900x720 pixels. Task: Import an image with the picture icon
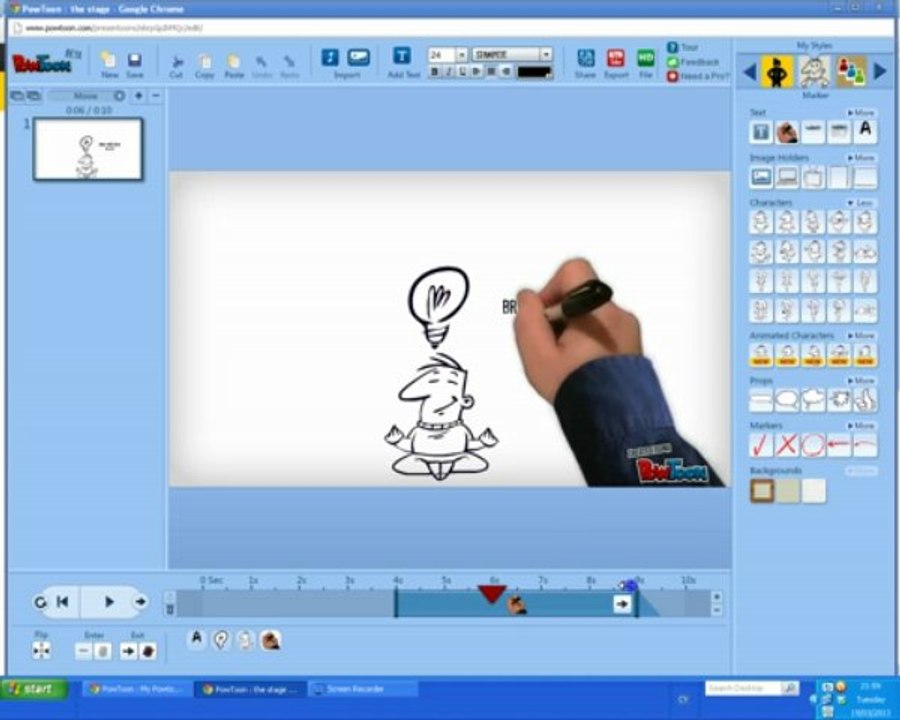pyautogui.click(x=359, y=57)
